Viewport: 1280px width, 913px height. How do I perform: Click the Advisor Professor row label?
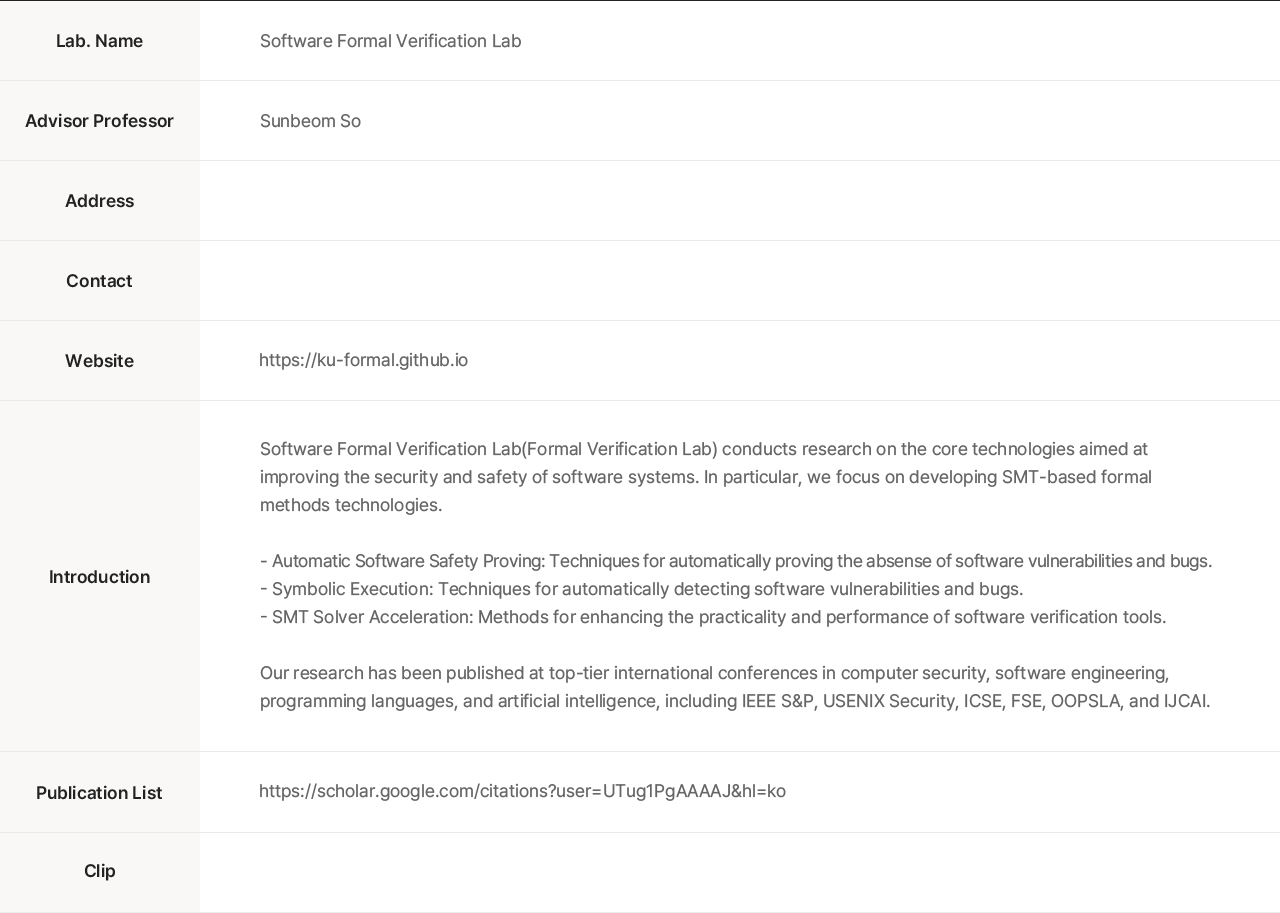99,121
